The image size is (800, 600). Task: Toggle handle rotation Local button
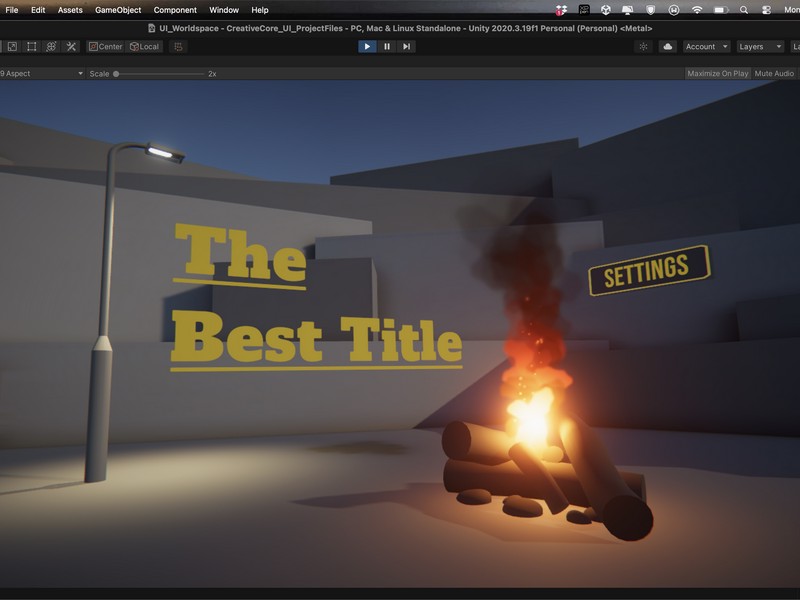tap(144, 46)
